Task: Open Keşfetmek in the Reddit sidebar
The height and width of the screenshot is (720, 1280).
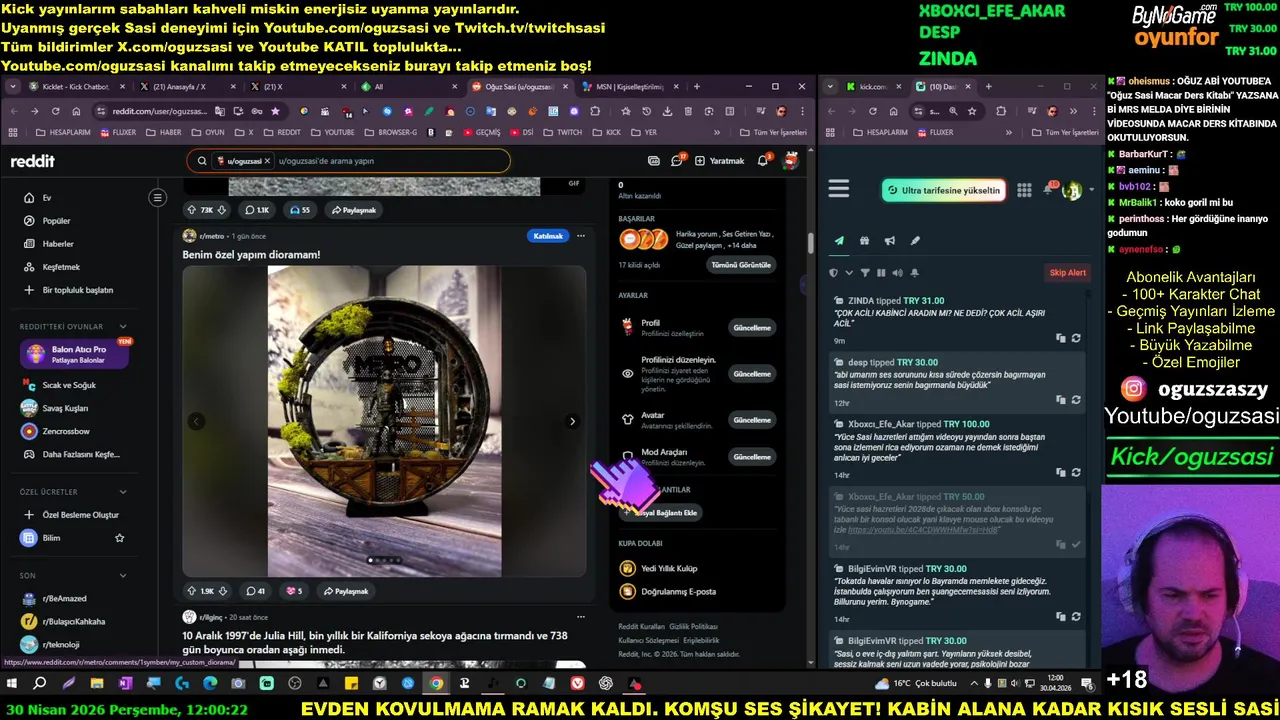Action: 61,267
